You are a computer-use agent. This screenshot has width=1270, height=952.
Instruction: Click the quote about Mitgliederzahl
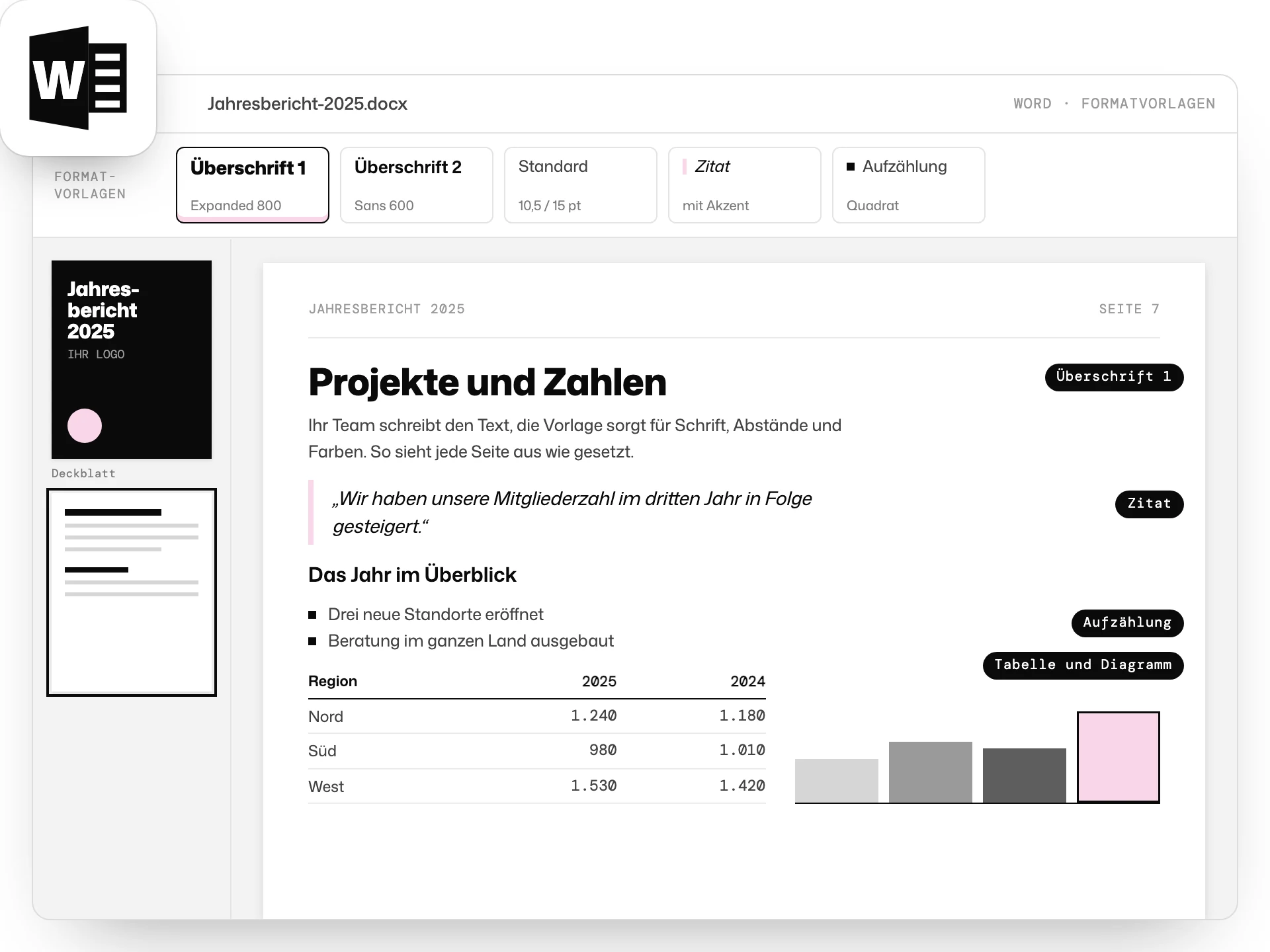tap(572, 512)
